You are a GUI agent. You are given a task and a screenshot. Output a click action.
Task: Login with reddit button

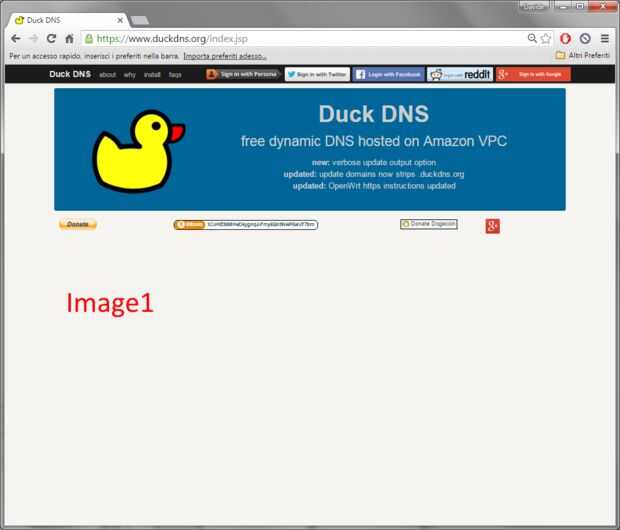pyautogui.click(x=460, y=74)
